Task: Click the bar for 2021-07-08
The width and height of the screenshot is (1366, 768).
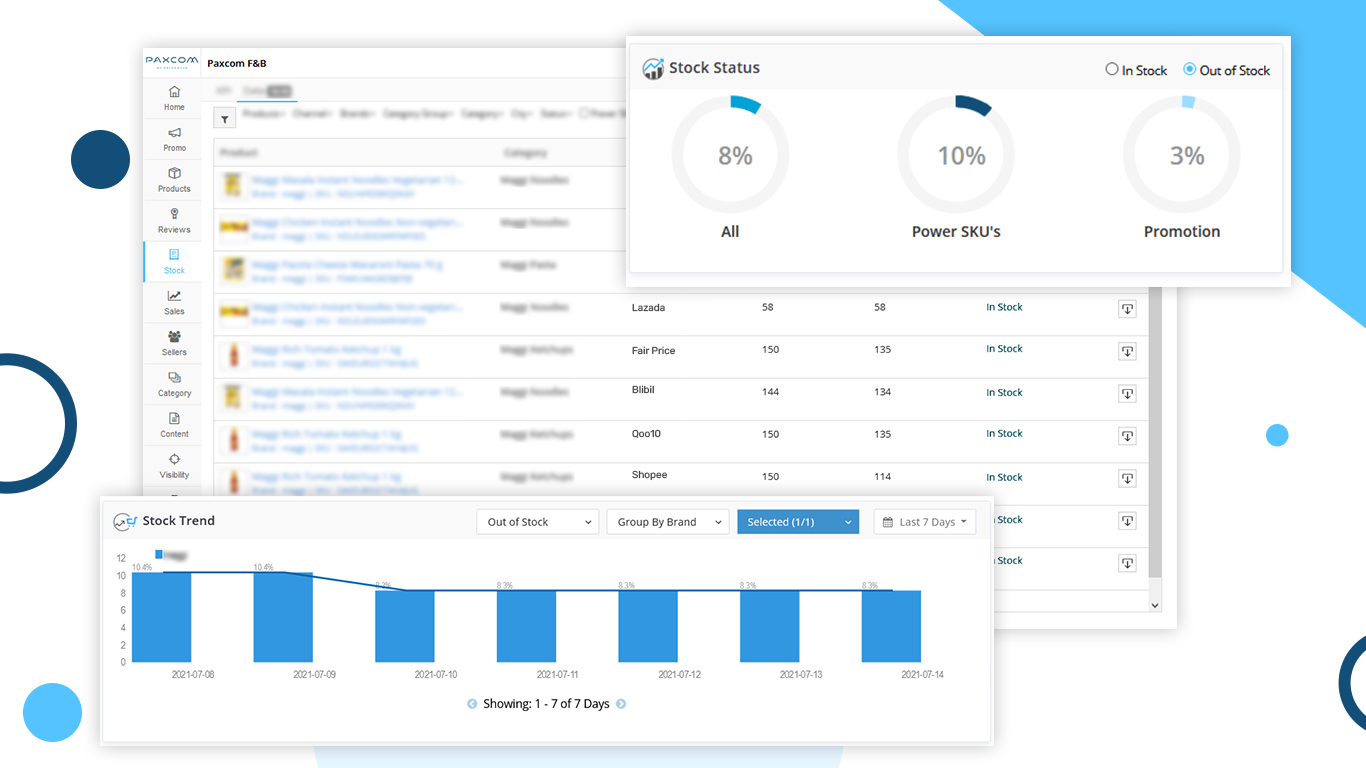Action: point(161,617)
